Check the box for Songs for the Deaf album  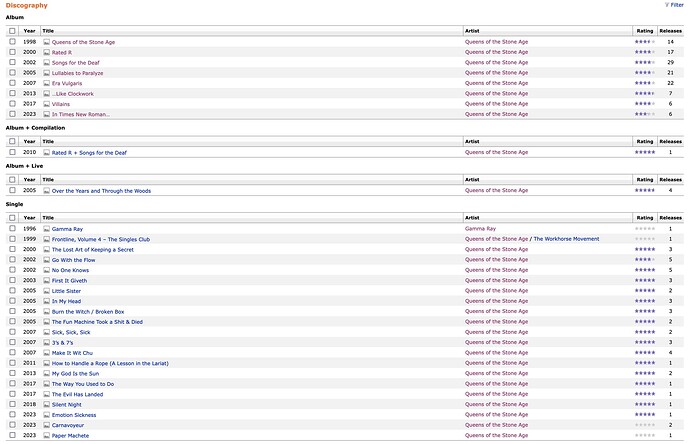[x=12, y=62]
